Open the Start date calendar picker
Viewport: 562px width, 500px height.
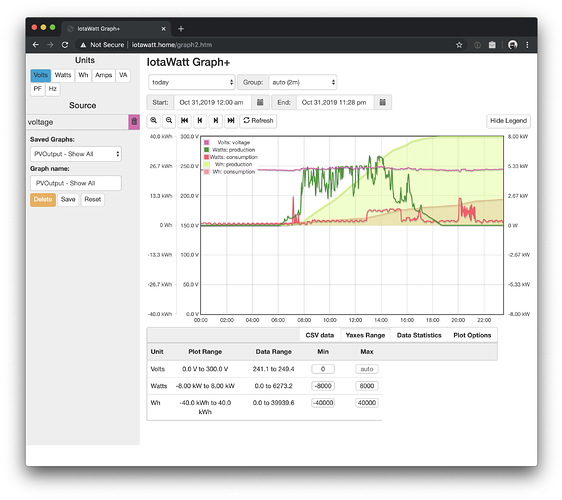[x=260, y=102]
